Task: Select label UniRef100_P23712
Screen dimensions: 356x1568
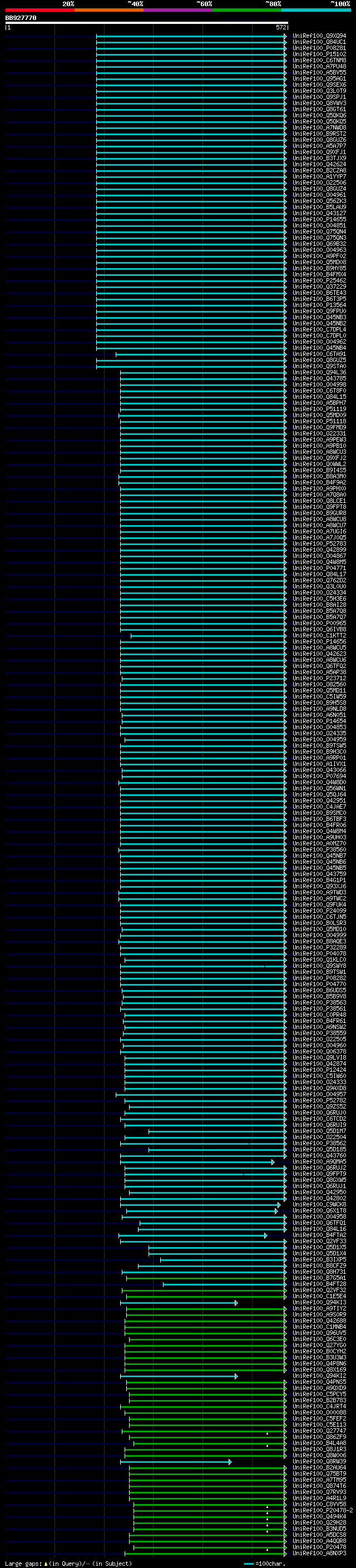Action: 319,679
